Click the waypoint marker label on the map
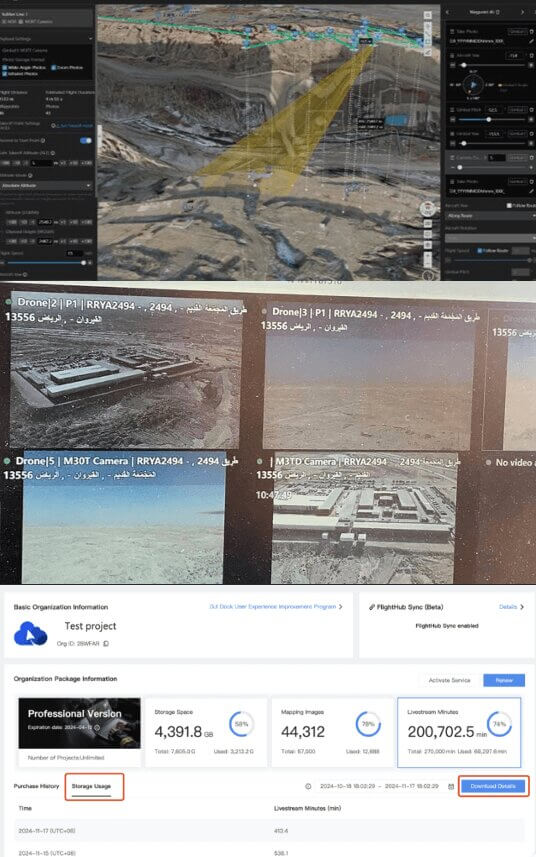The width and height of the screenshot is (536, 857). [366, 40]
